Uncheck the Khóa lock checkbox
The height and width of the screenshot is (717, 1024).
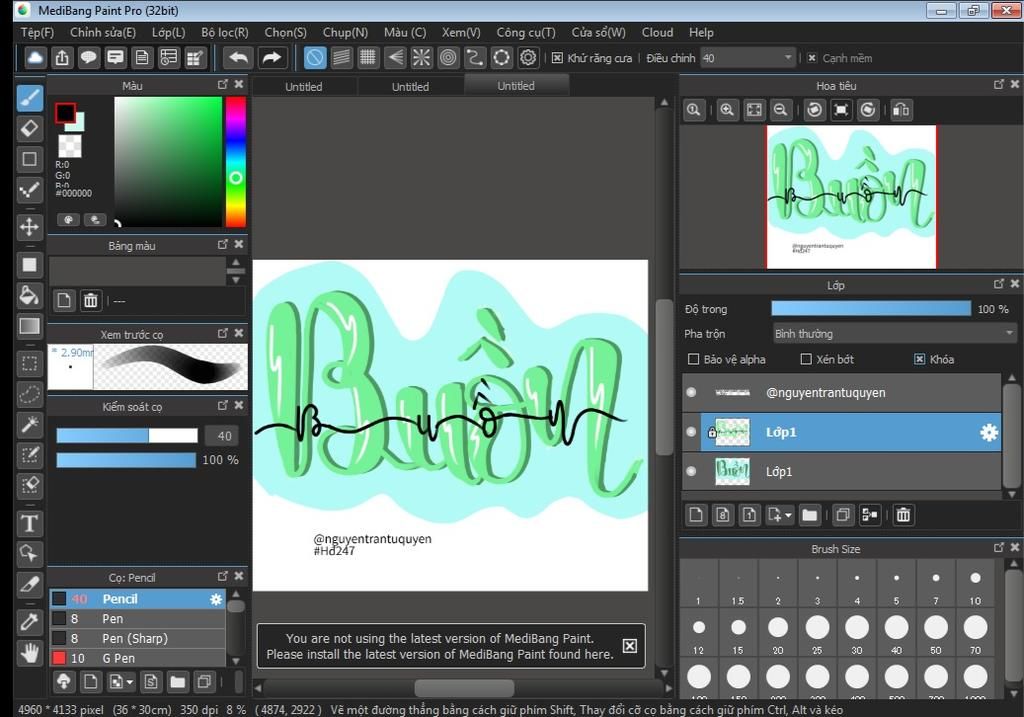coord(920,359)
